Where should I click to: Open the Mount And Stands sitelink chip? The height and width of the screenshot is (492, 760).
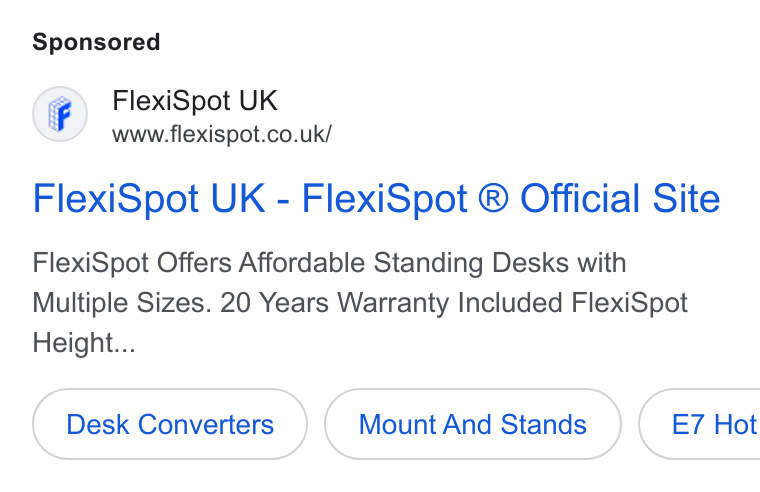(x=473, y=424)
